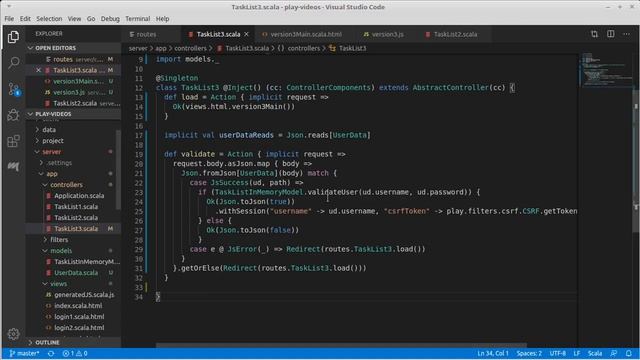Click the editor horizontal scrollbar
The image size is (640, 360).
point(341,345)
